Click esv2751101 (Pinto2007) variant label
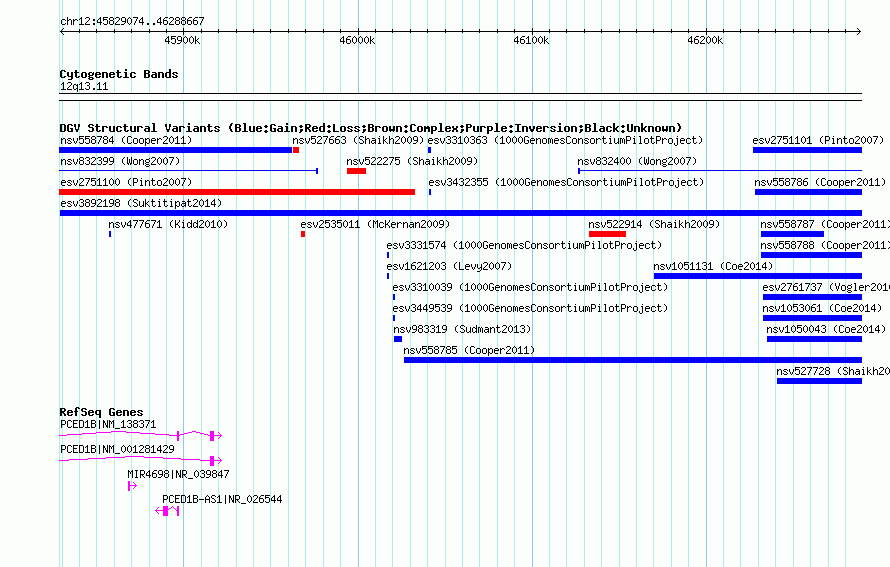Viewport: 890px width, 567px height. [x=818, y=140]
